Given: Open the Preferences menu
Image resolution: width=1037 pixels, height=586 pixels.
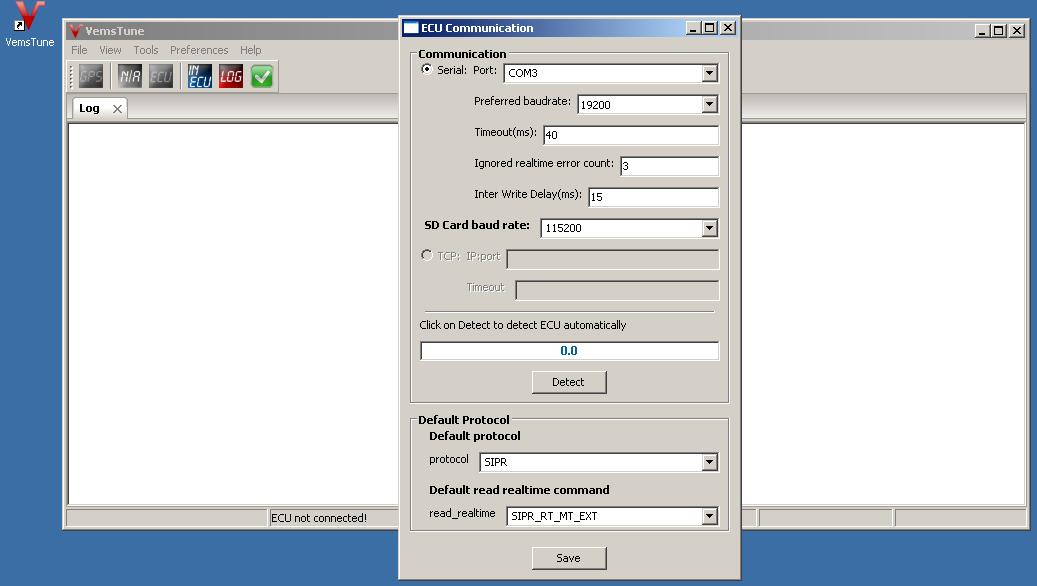Looking at the screenshot, I should coord(199,50).
